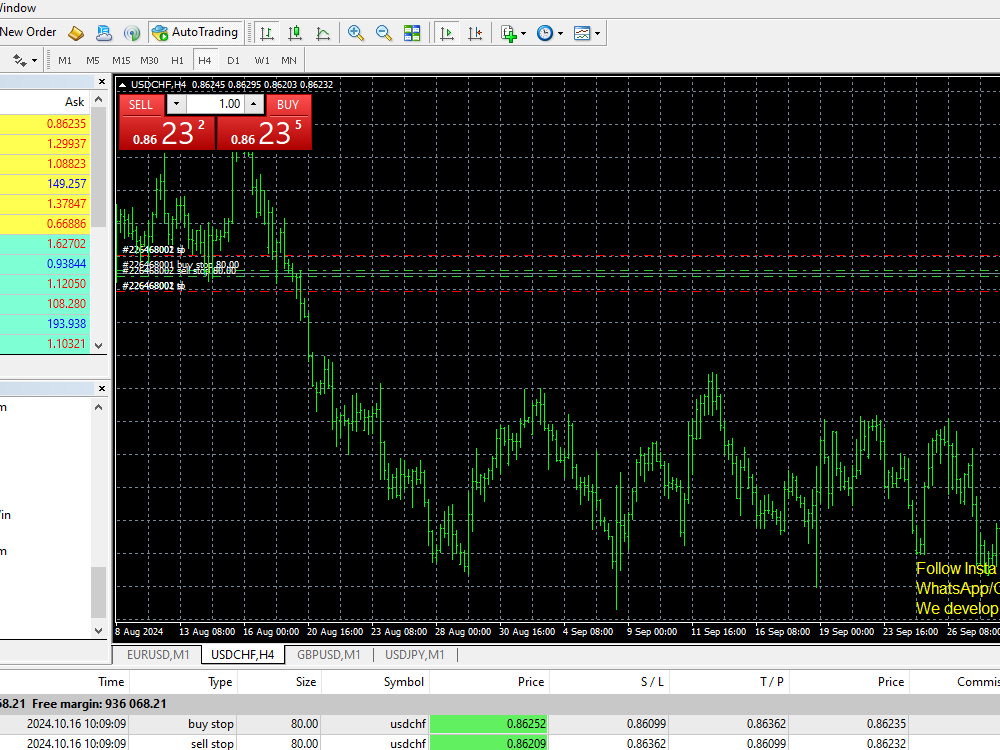Click the 1.00 lot size field
This screenshot has width=1000, height=750.
point(215,104)
